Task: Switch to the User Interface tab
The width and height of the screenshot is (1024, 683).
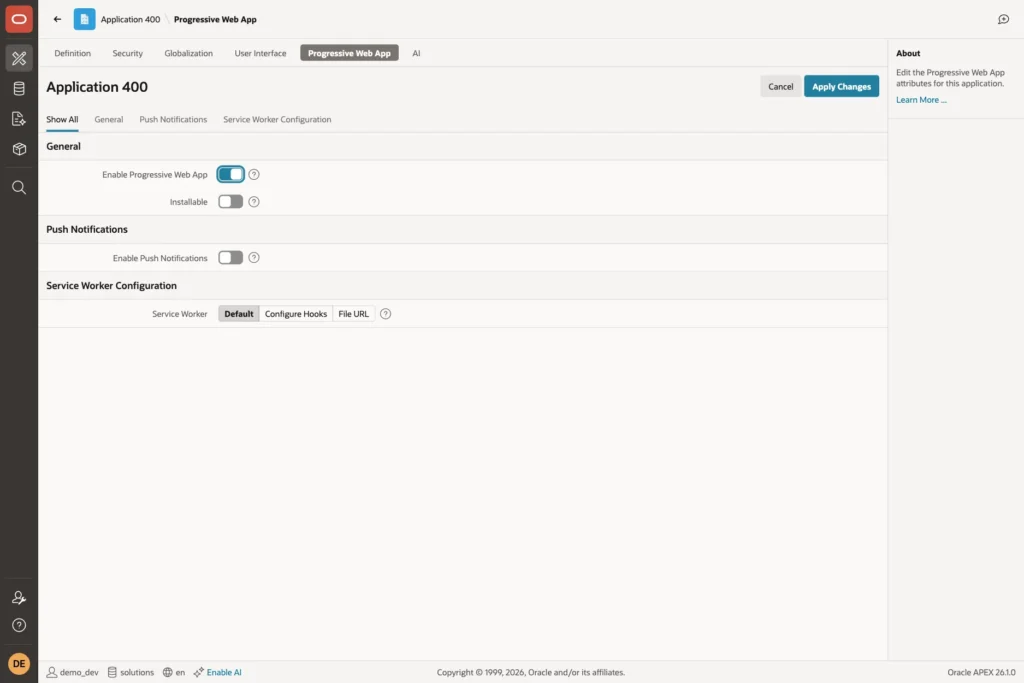Action: tap(260, 53)
